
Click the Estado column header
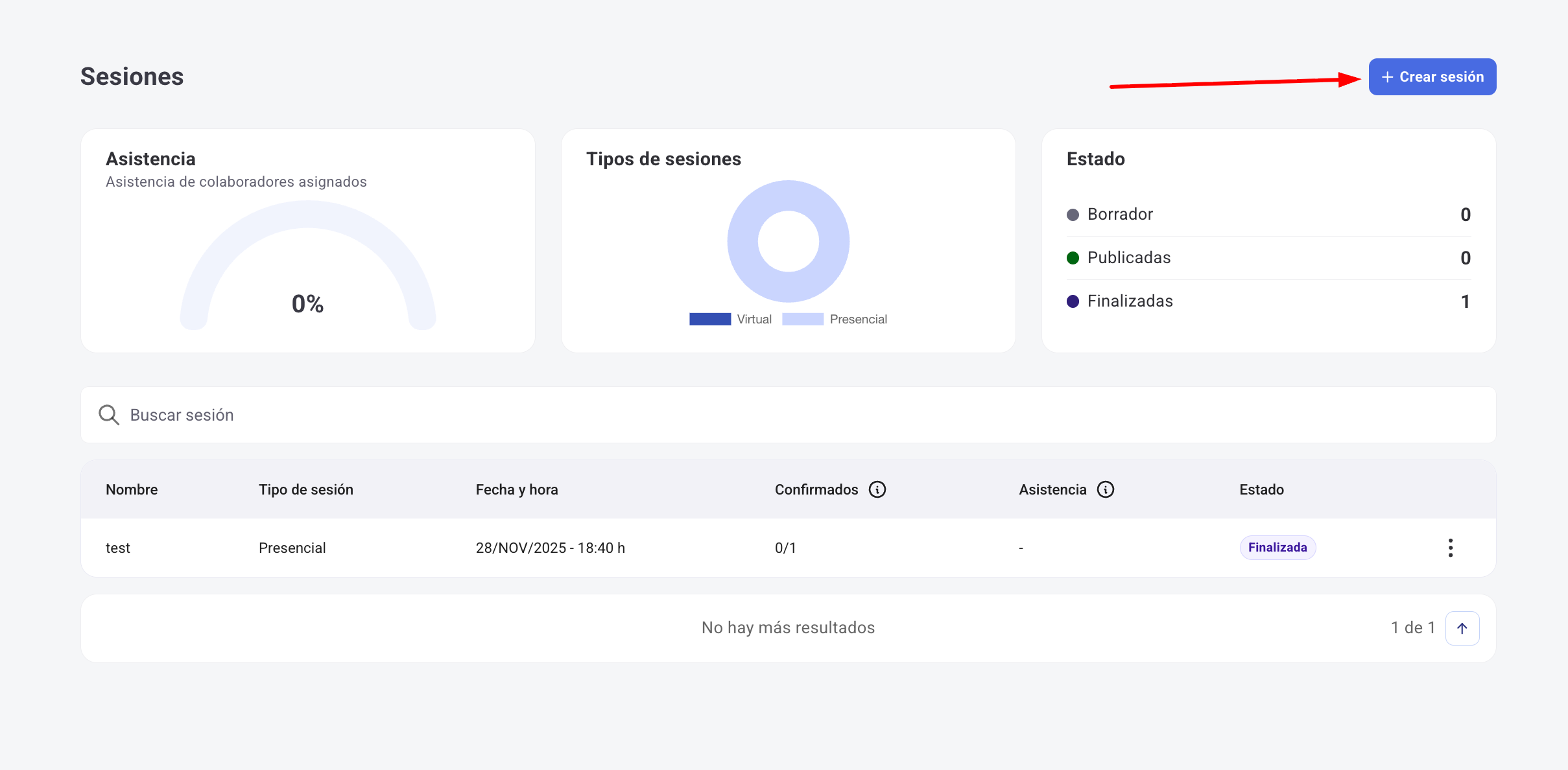[1261, 490]
